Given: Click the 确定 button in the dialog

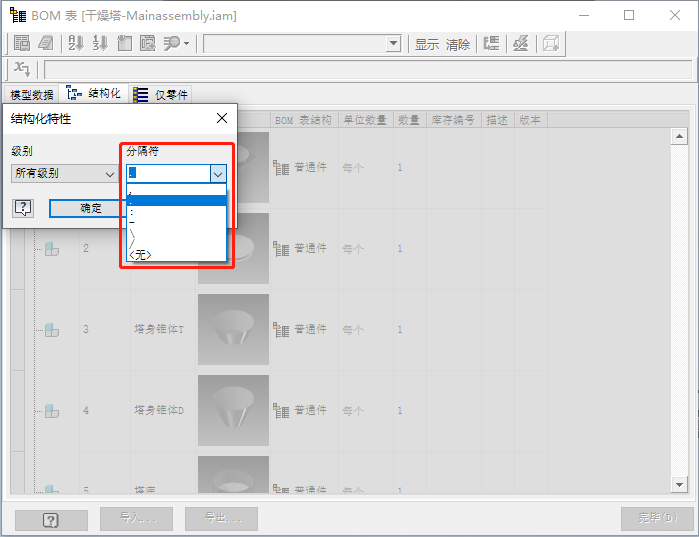Looking at the screenshot, I should point(86,208).
